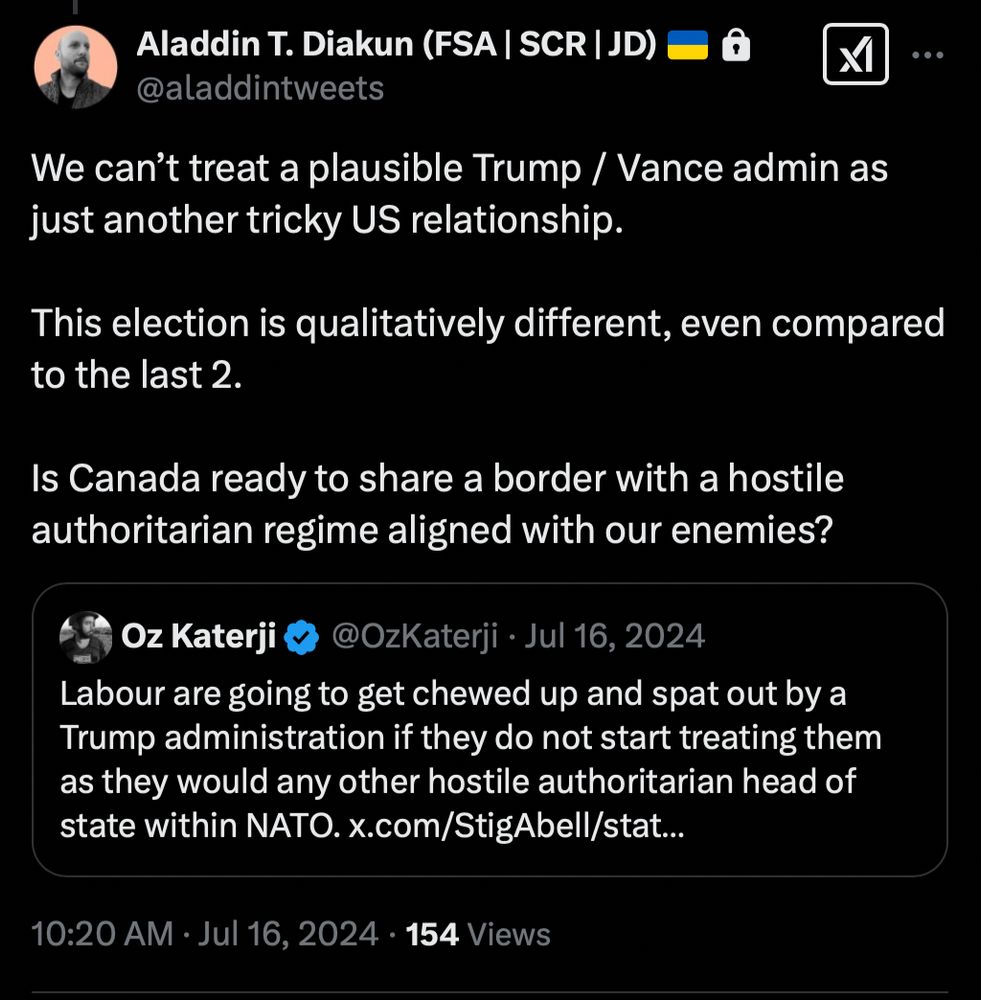The image size is (981, 1000).
Task: Open the Grok icon beside the tweet header
Action: pyautogui.click(x=855, y=54)
